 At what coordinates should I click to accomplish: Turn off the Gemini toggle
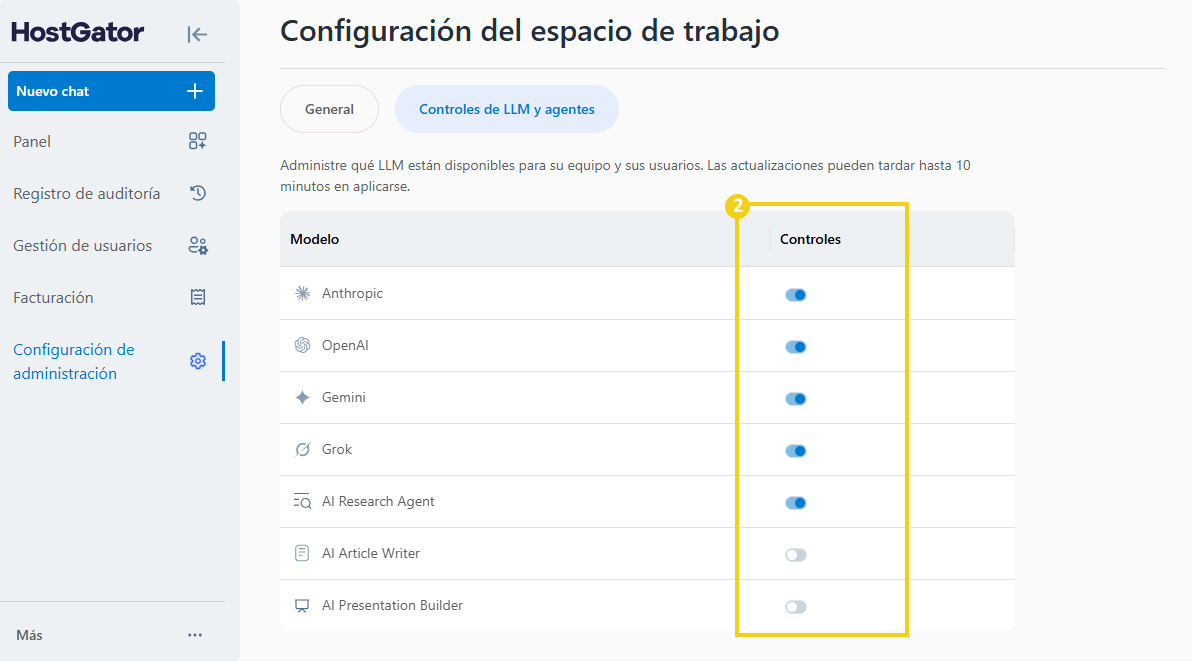click(x=796, y=399)
